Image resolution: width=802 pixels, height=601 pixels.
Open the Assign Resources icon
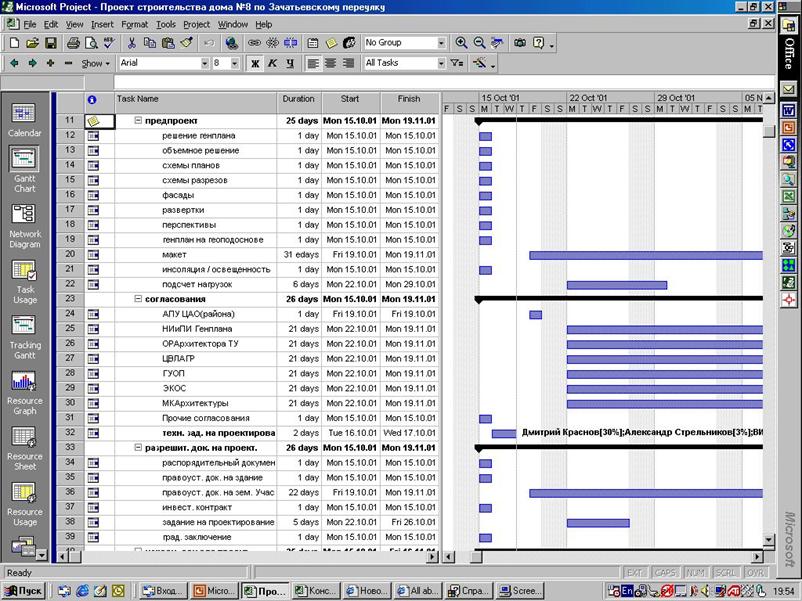click(349, 43)
